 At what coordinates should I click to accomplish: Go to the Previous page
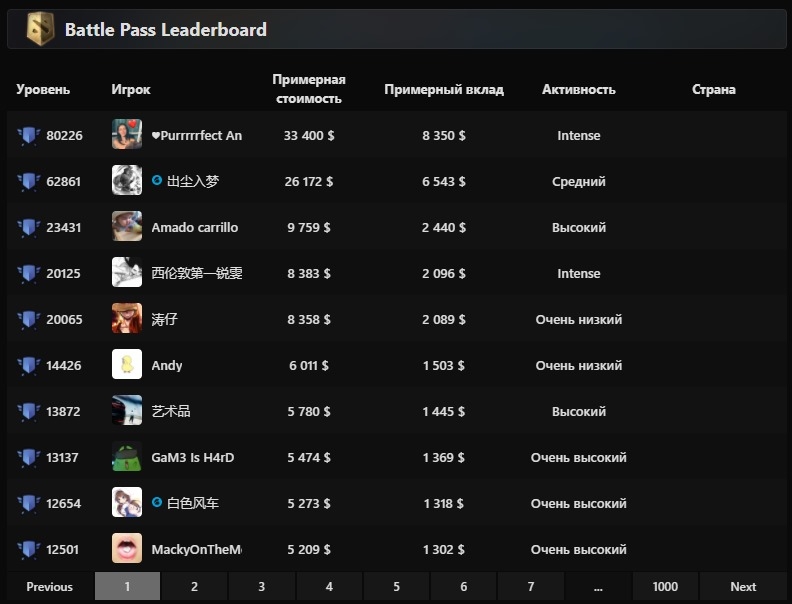(x=50, y=586)
